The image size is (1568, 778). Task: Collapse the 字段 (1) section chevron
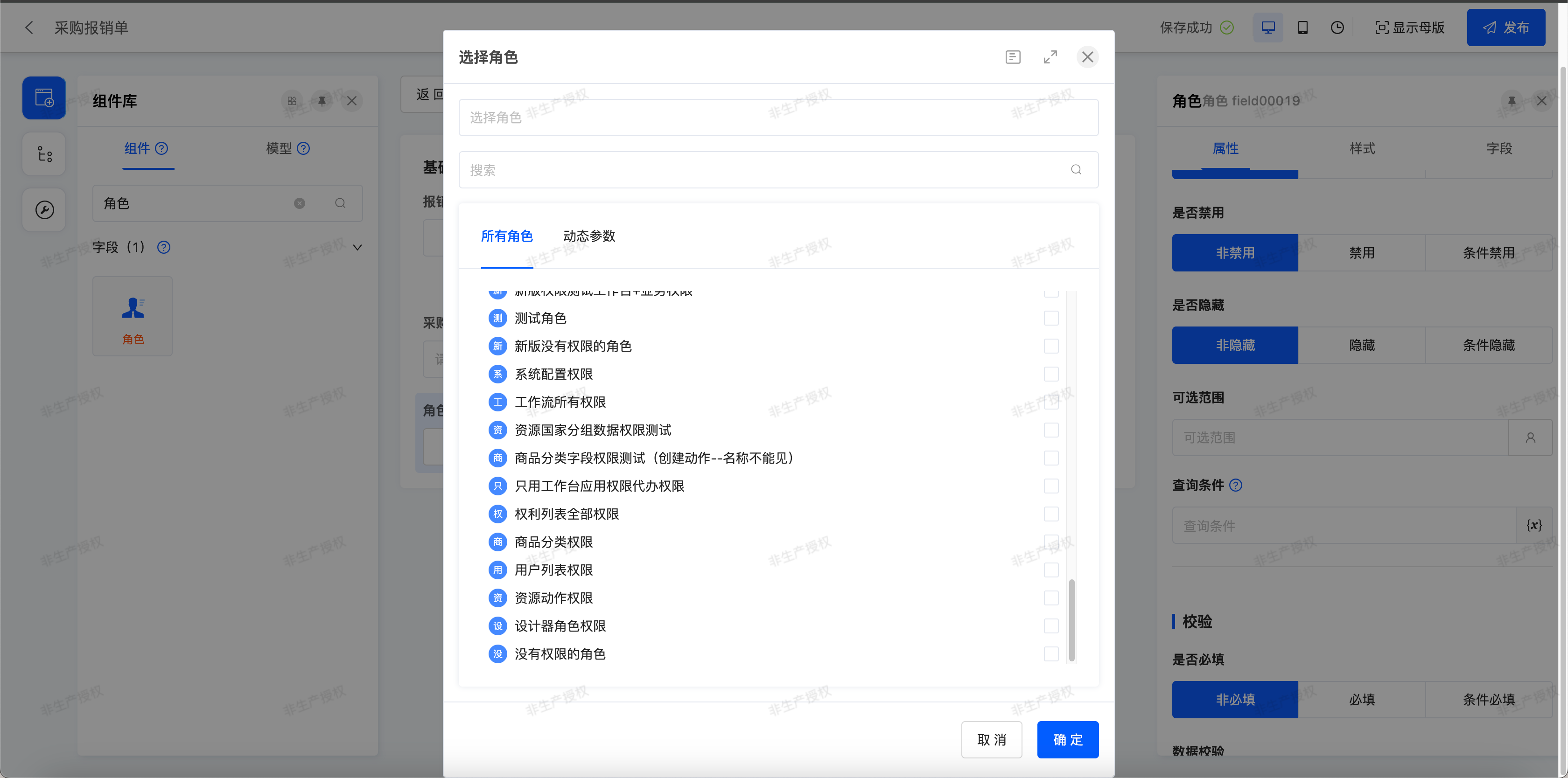tap(357, 248)
